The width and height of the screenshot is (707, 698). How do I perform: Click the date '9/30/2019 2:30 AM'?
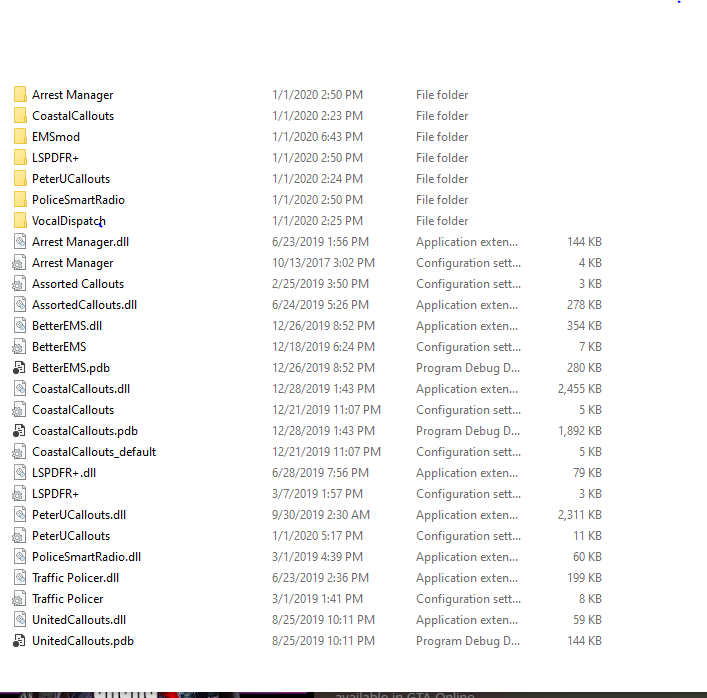[x=321, y=515]
